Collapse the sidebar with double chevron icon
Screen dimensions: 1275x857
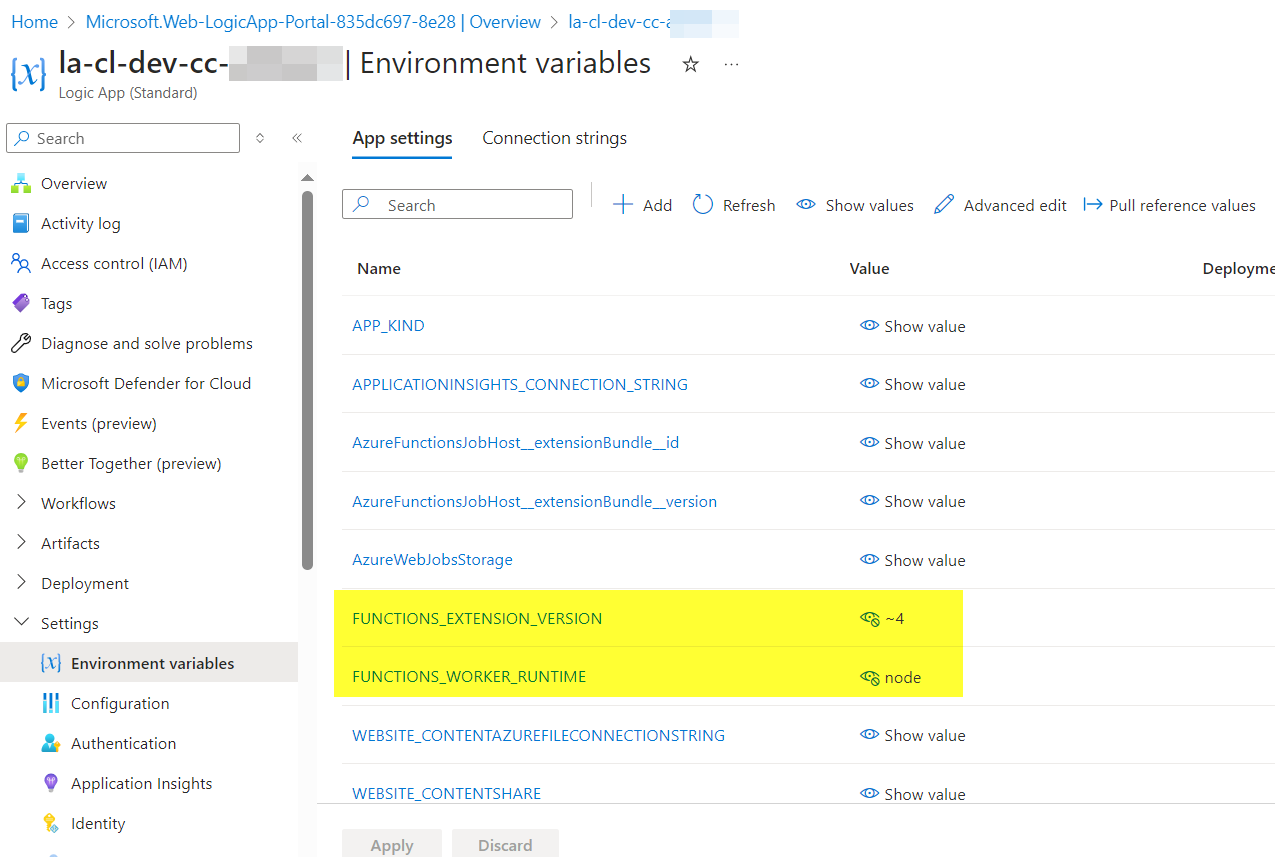coord(297,138)
